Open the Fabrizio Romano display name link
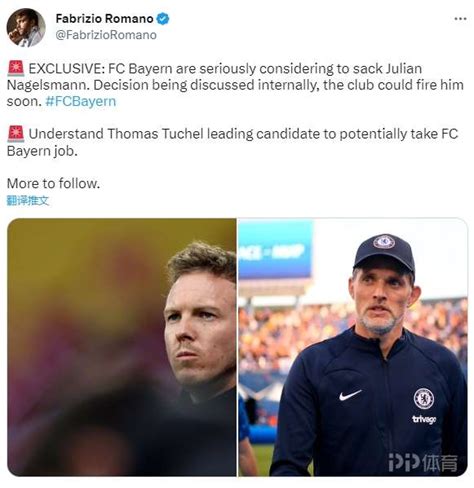Image resolution: width=474 pixels, height=488 pixels. pyautogui.click(x=104, y=19)
